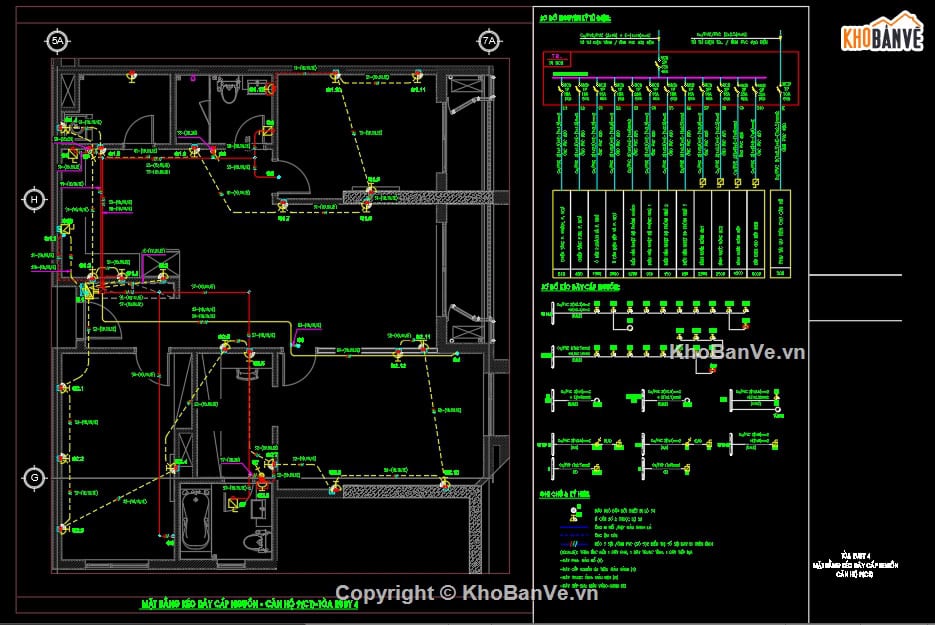Select the title block text at the lower right
This screenshot has width=935, height=625.
click(855, 565)
